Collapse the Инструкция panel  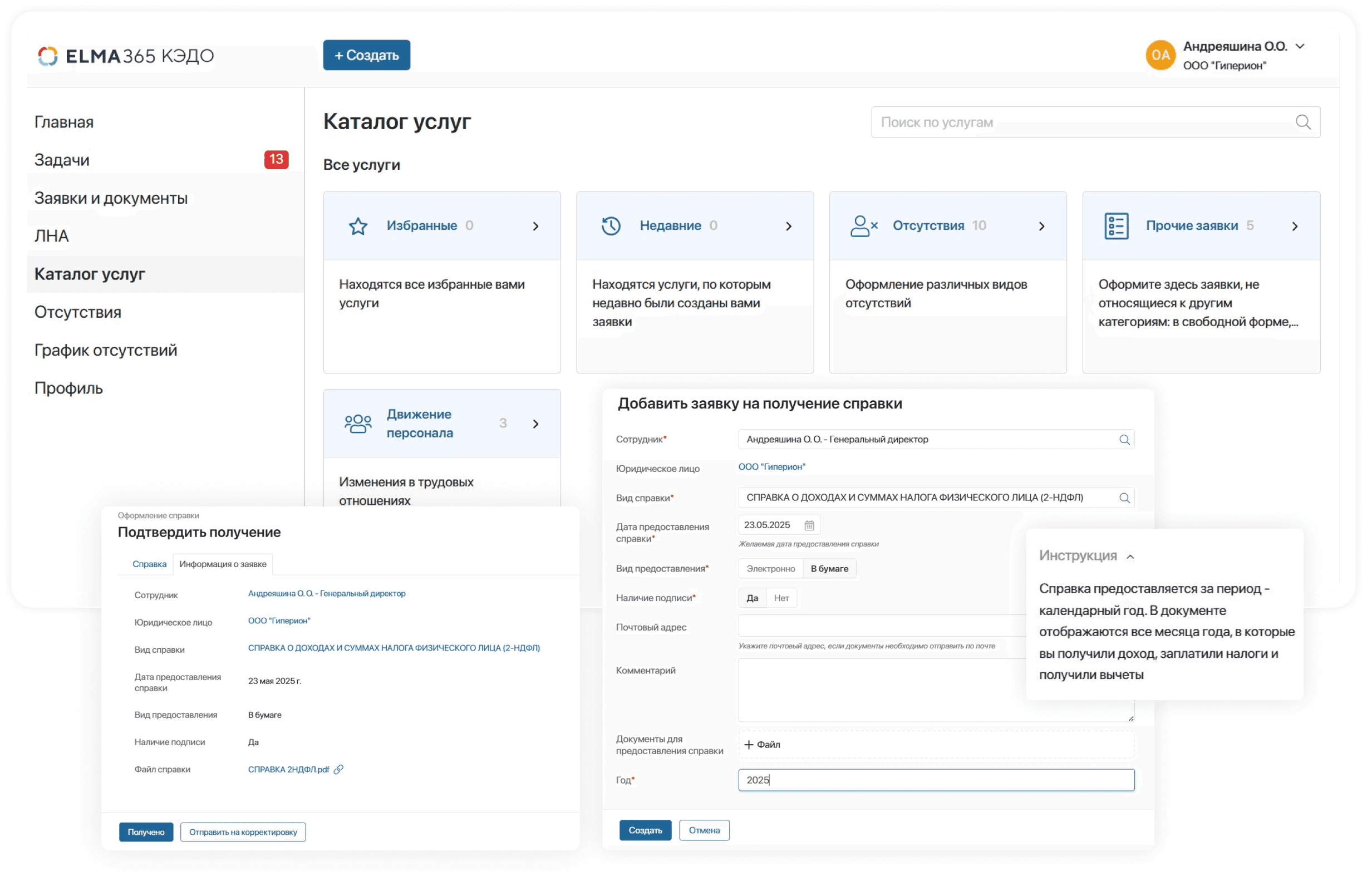(1130, 557)
